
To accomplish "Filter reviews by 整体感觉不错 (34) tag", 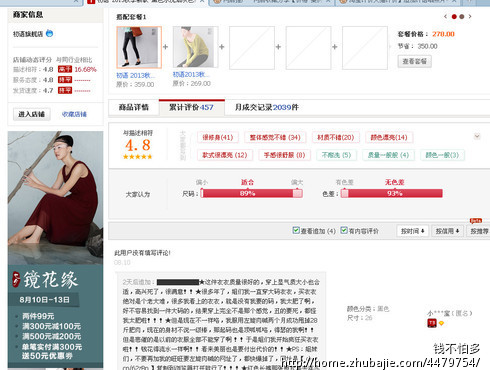I will 275,137.
